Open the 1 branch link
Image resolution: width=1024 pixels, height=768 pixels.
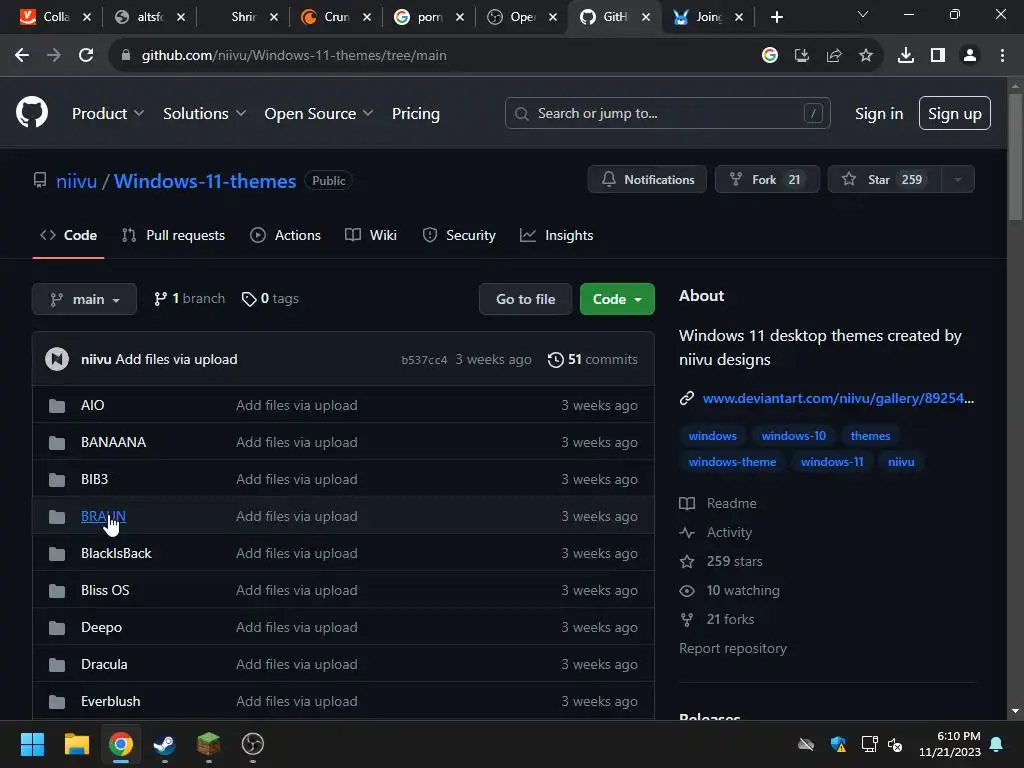[x=189, y=298]
